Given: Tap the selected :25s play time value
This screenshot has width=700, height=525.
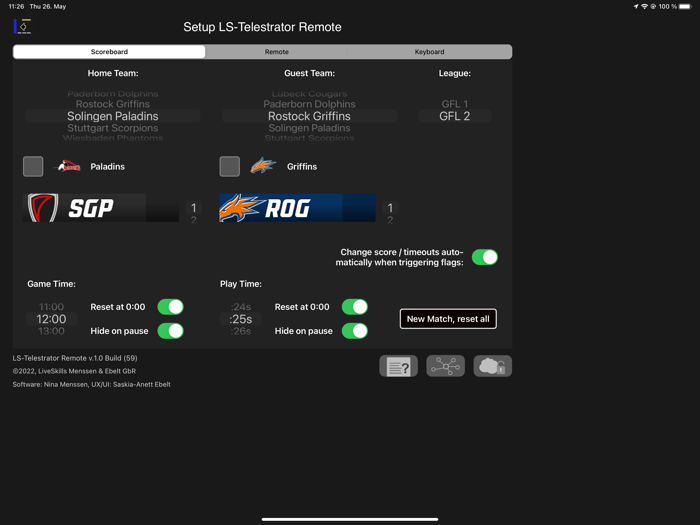Looking at the screenshot, I should coord(241,319).
